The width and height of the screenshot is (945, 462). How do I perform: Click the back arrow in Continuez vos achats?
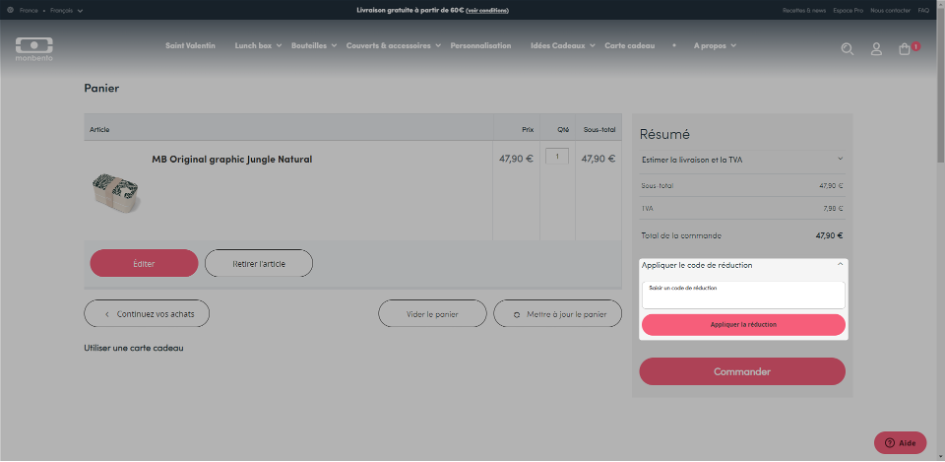pyautogui.click(x=107, y=314)
